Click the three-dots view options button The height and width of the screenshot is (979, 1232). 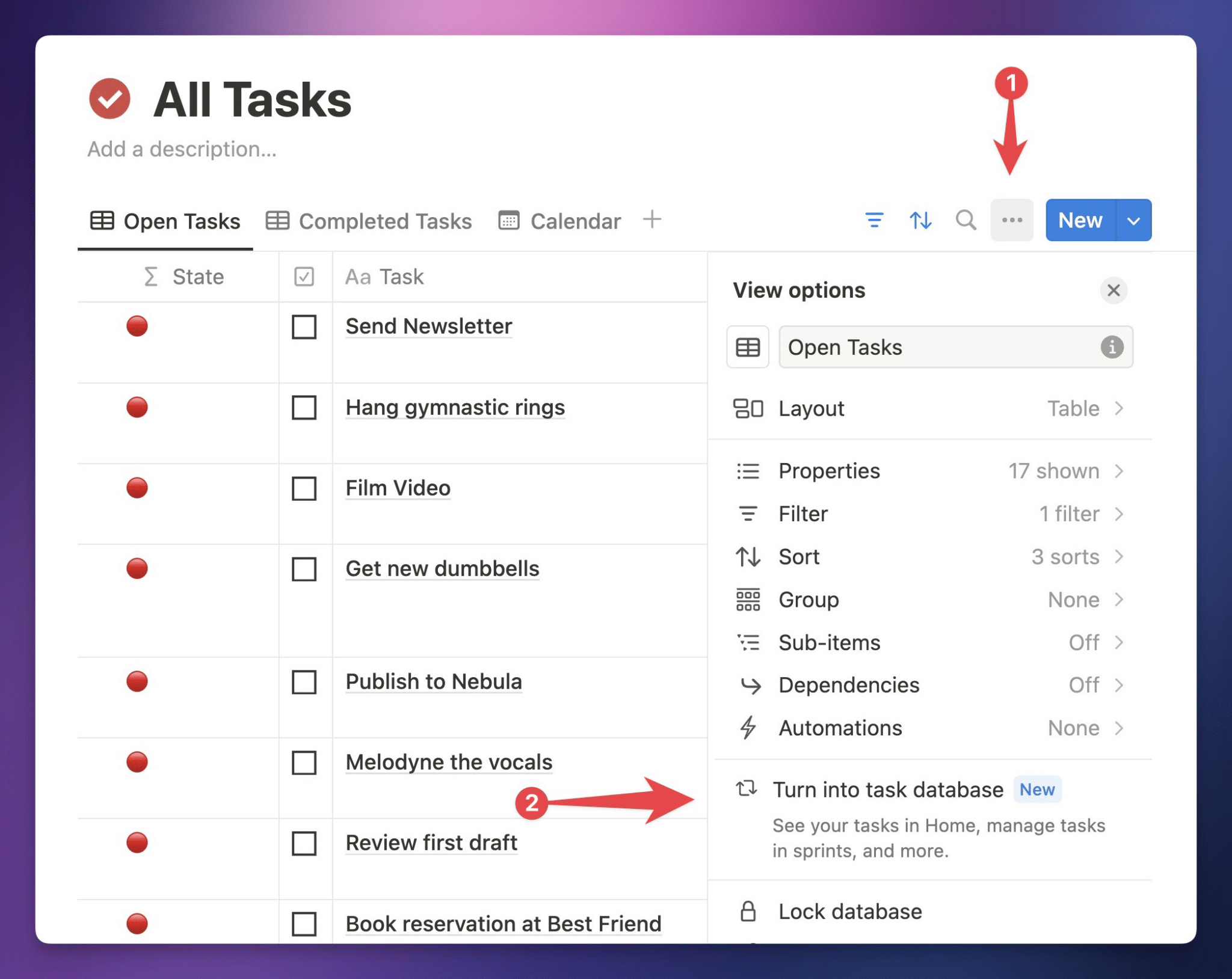click(x=1012, y=220)
